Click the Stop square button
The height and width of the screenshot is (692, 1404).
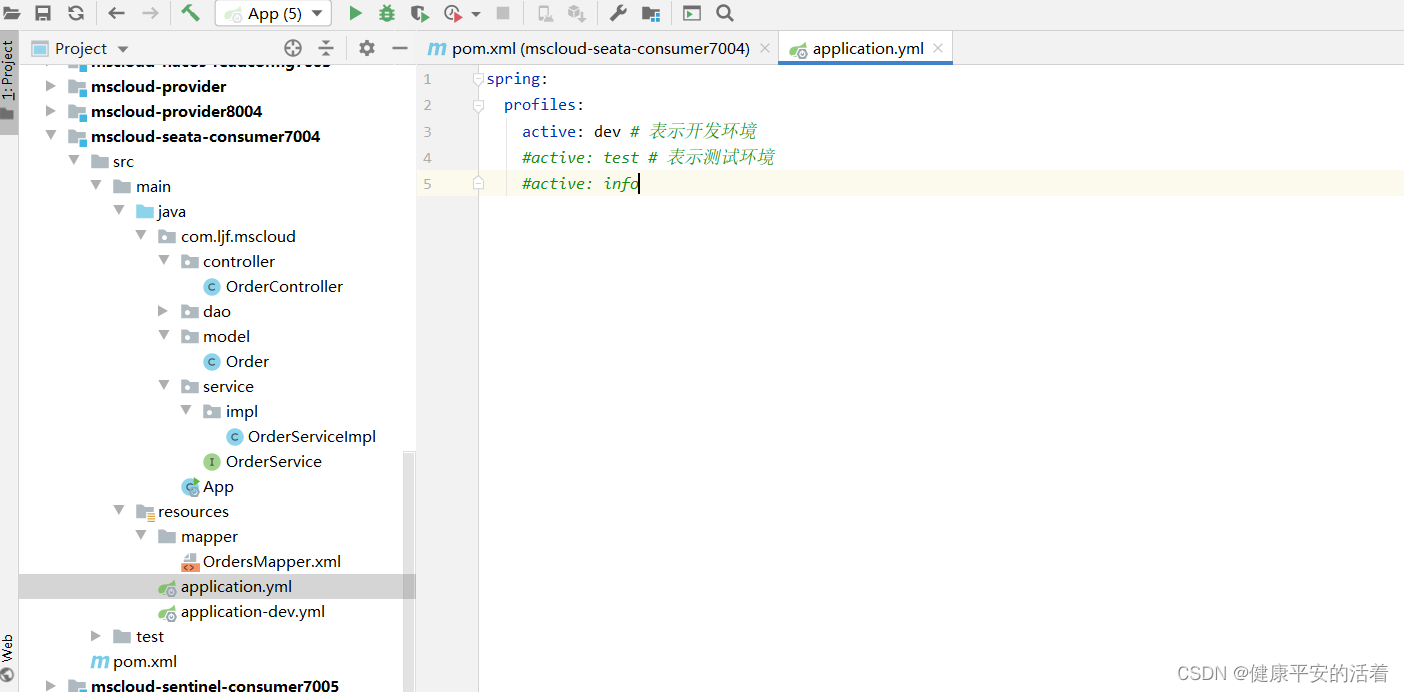click(x=503, y=13)
